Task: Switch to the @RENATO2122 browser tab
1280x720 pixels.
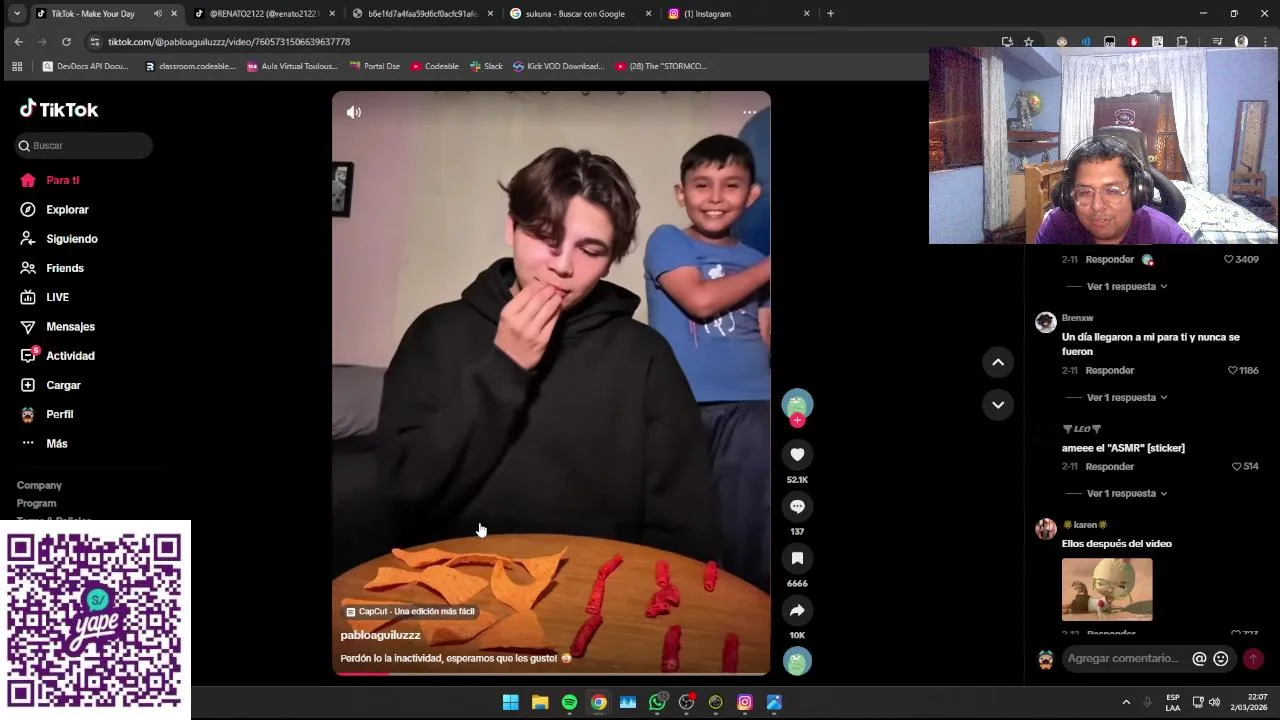Action: pyautogui.click(x=263, y=14)
